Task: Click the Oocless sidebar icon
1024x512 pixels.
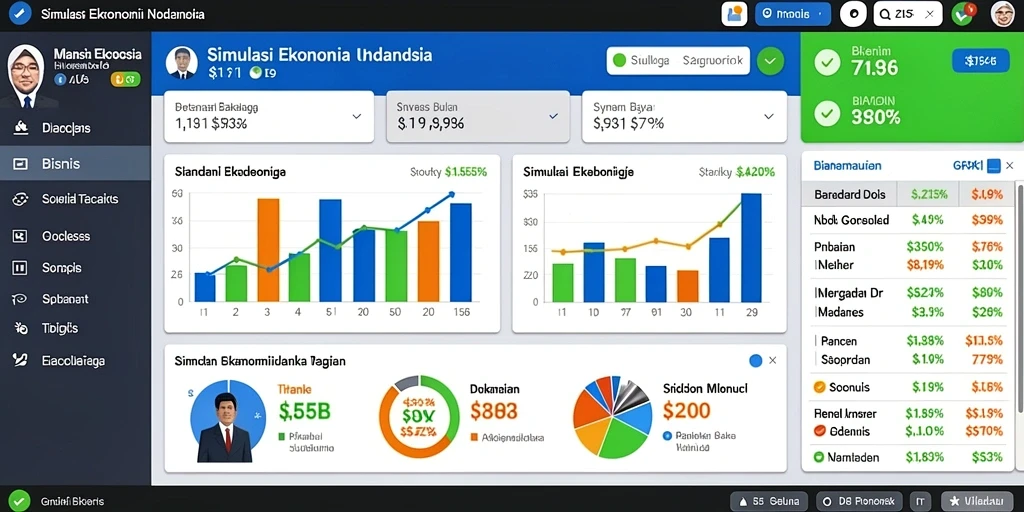Action: pyautogui.click(x=20, y=236)
